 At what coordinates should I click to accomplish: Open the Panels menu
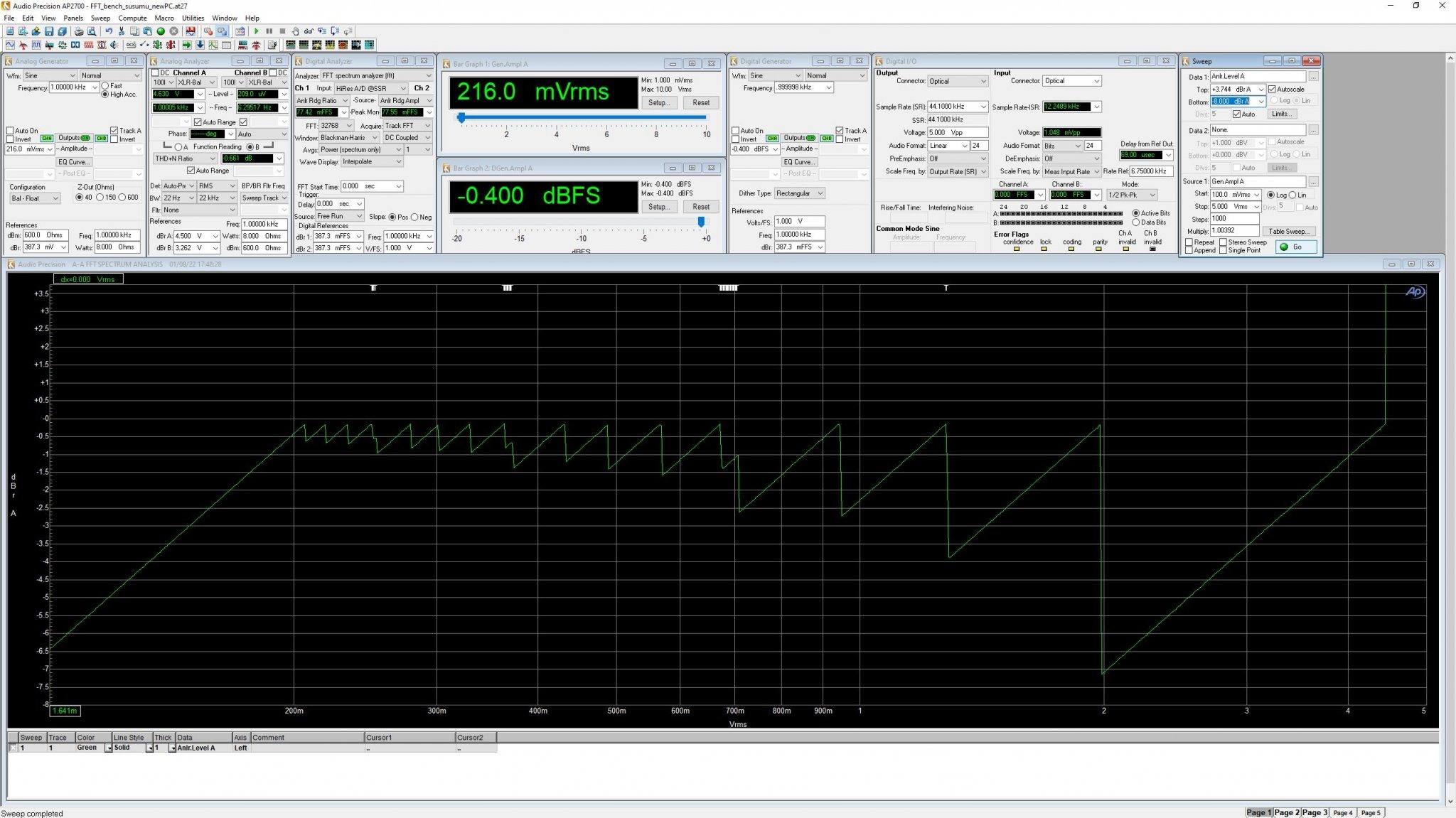(73, 18)
